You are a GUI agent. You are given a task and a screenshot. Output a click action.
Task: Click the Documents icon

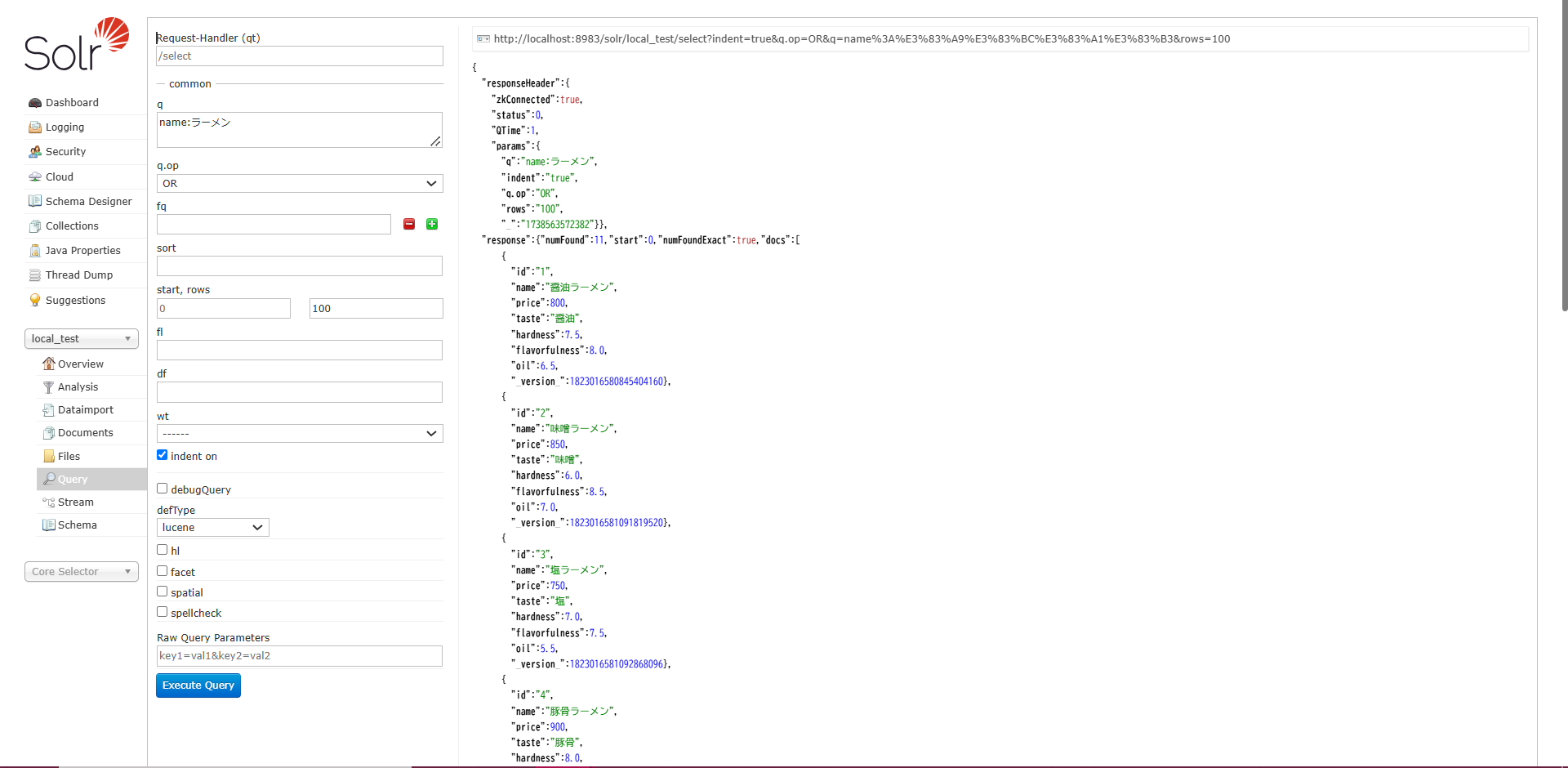49,433
